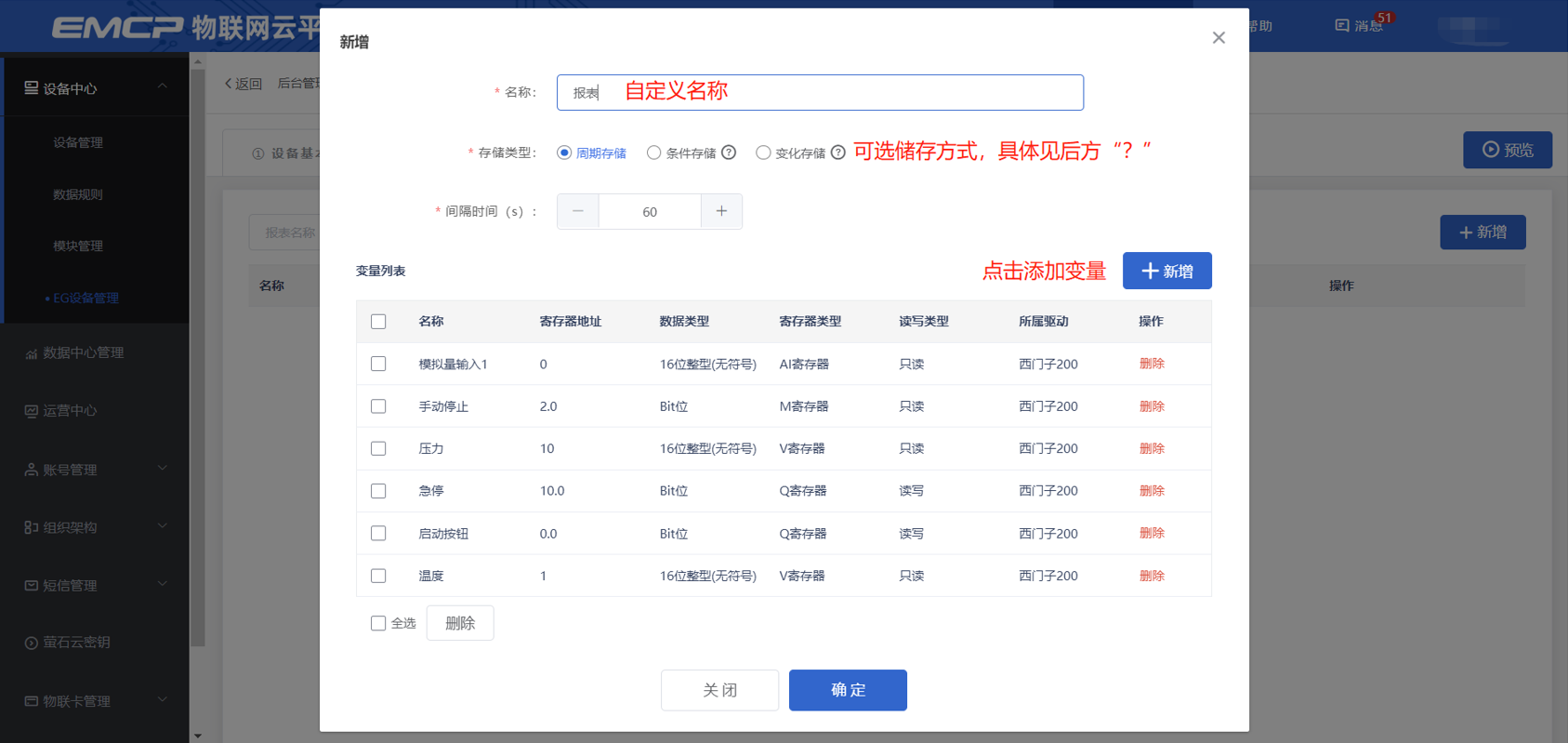Delete the 压力 variable row
Screen dimensions: 1568x743
1152,448
